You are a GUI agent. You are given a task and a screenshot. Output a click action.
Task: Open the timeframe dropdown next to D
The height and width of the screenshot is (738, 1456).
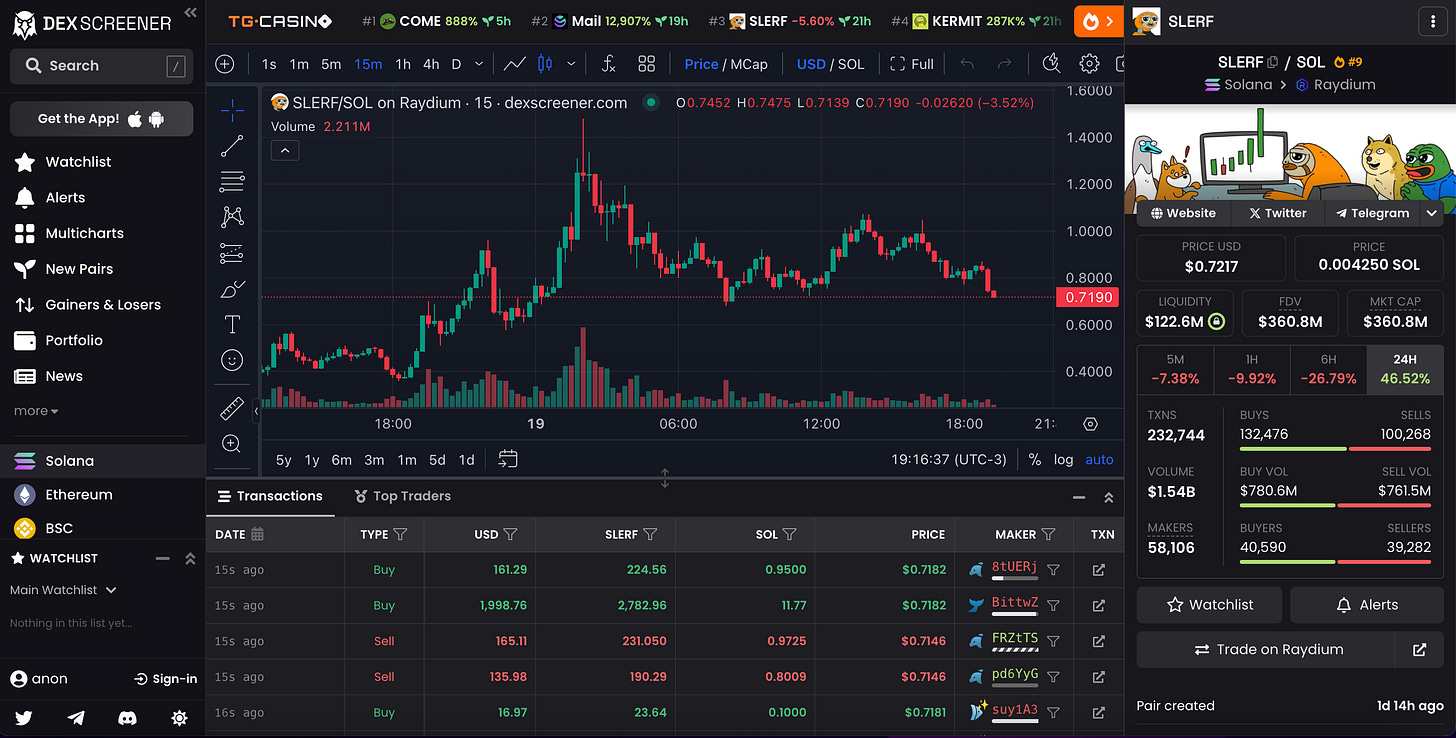click(x=479, y=64)
